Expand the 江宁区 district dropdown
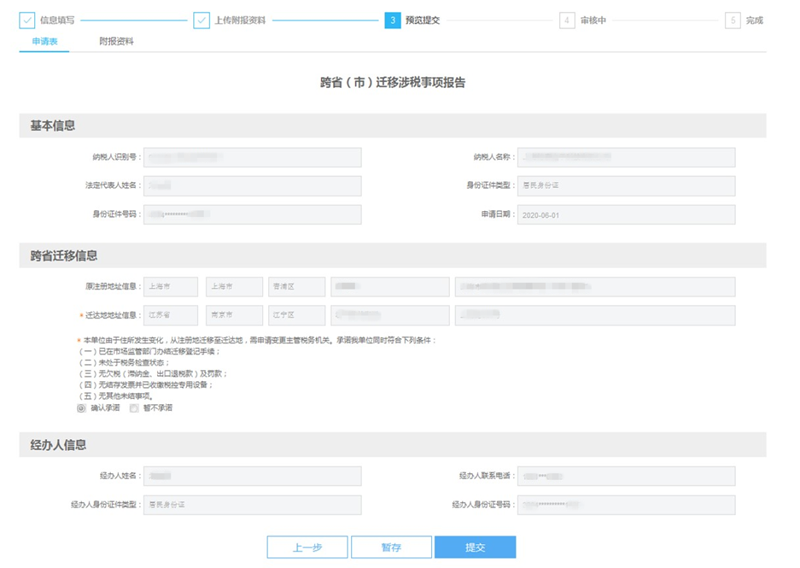800x568 pixels. point(296,315)
